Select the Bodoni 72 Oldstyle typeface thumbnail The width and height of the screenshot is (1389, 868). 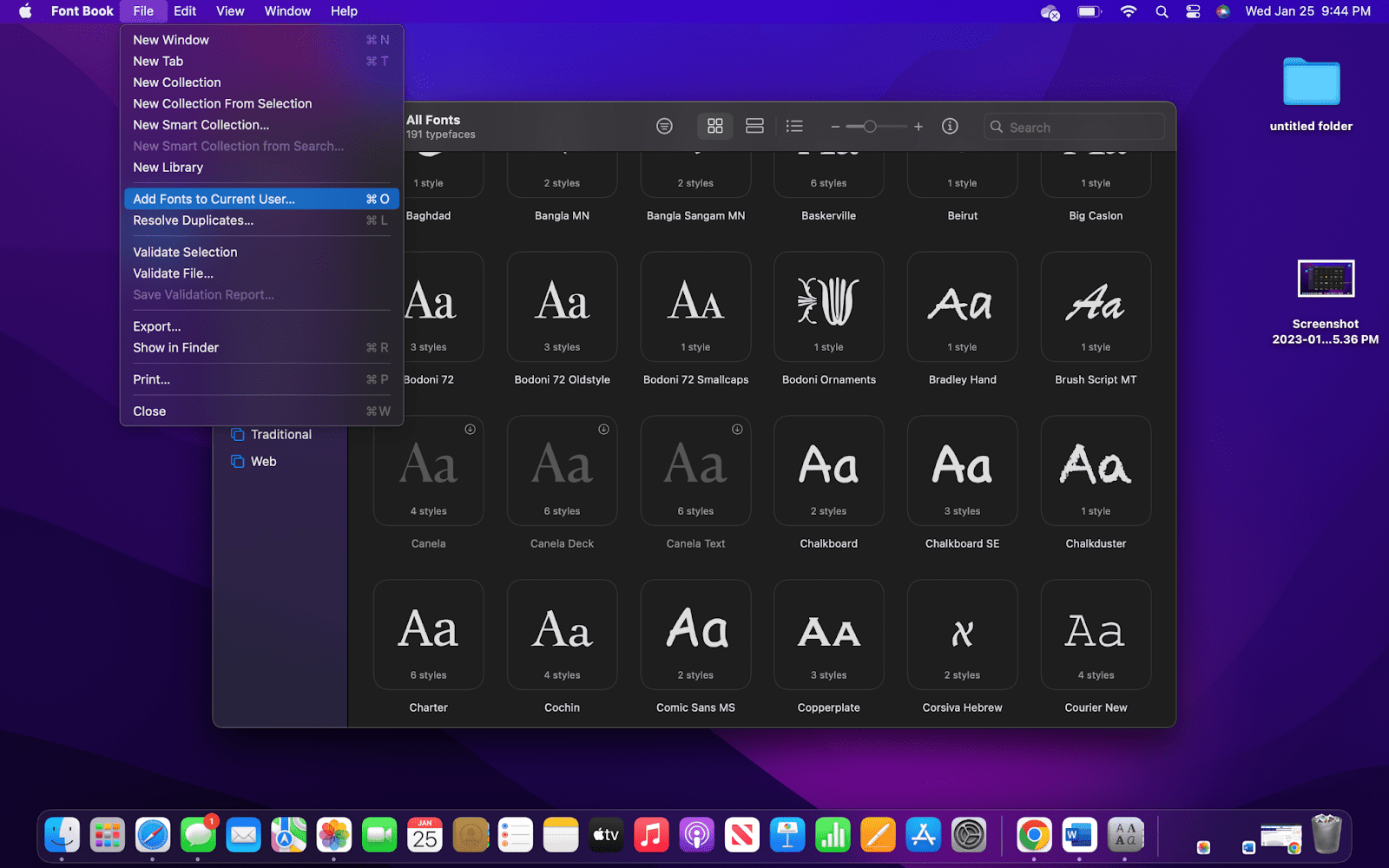(563, 306)
